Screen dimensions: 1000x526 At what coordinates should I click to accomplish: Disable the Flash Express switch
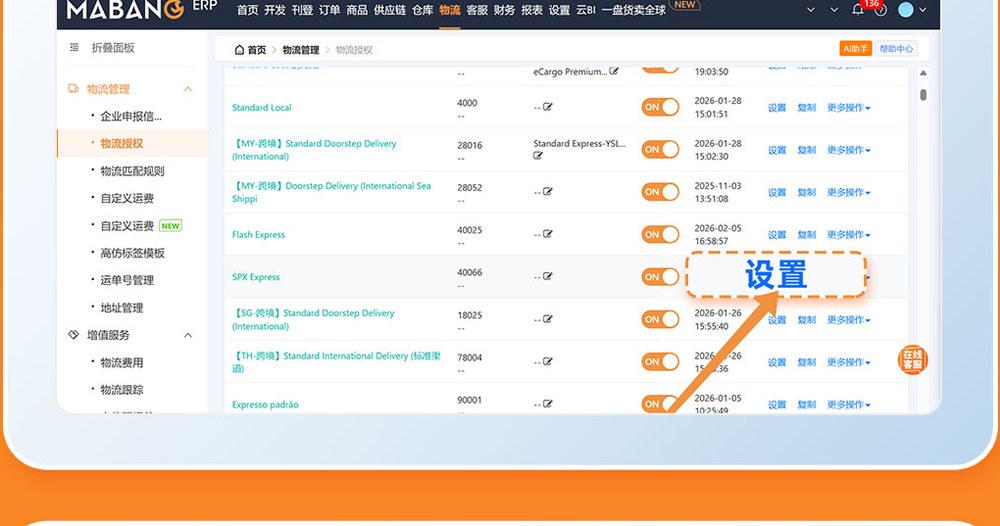tap(660, 234)
